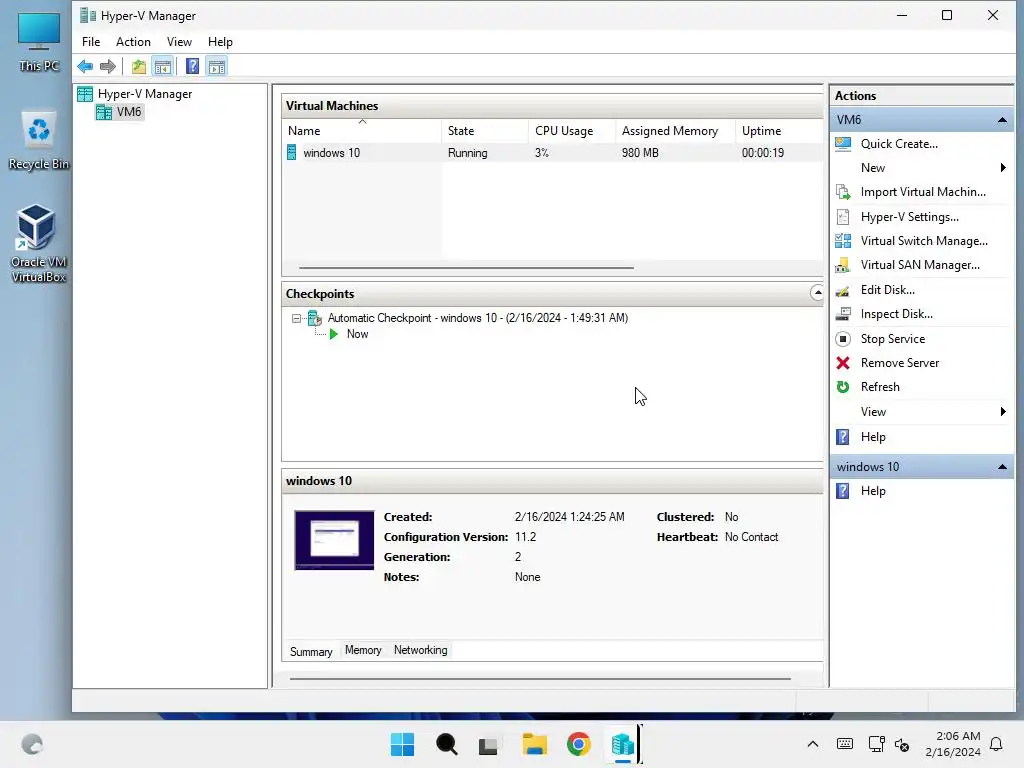The height and width of the screenshot is (768, 1024).
Task: Click the Virtual Machines horizontal scrollbar
Action: click(x=466, y=268)
